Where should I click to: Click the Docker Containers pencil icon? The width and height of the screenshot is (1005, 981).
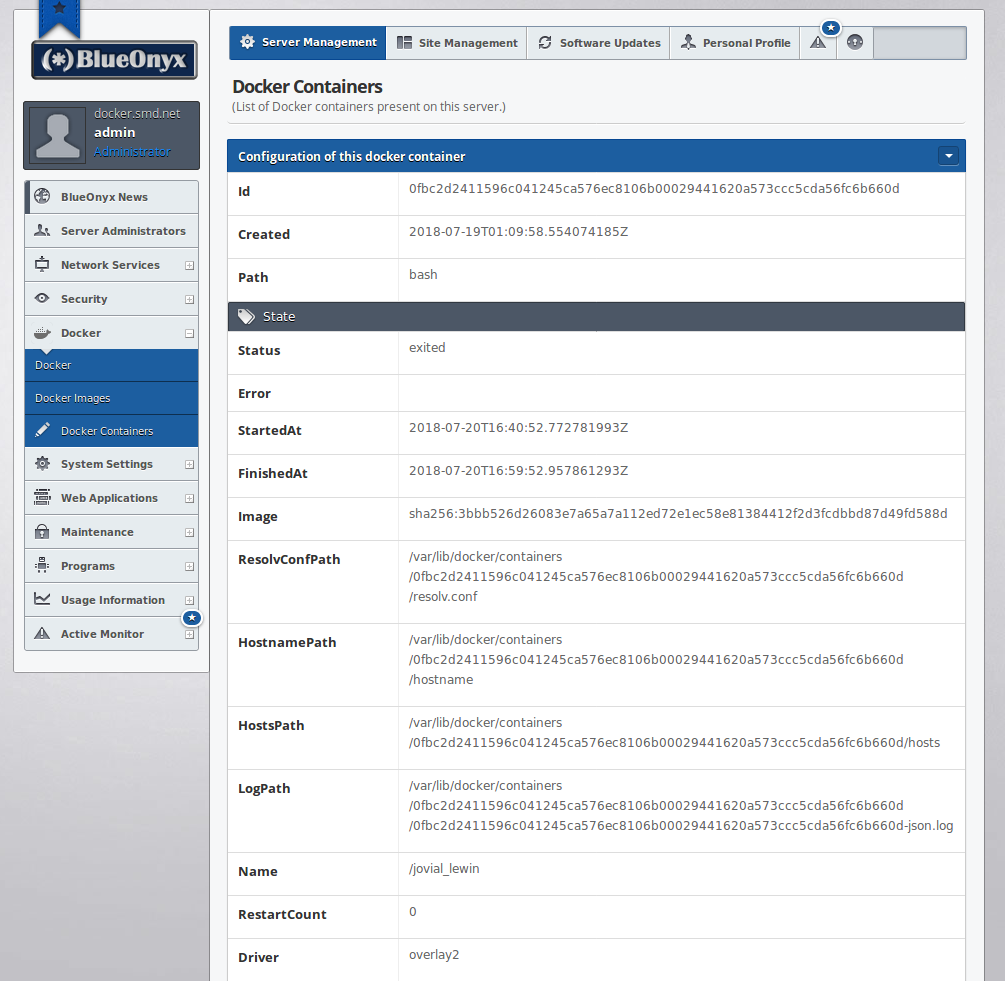pyautogui.click(x=42, y=430)
